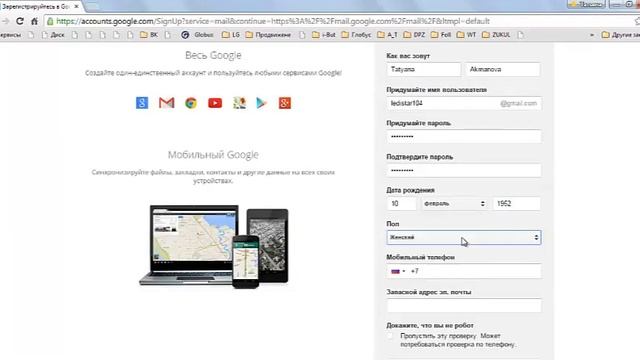Viewport: 640px width, 360px height.
Task: Click the Весь Google heading
Action: 213,55
